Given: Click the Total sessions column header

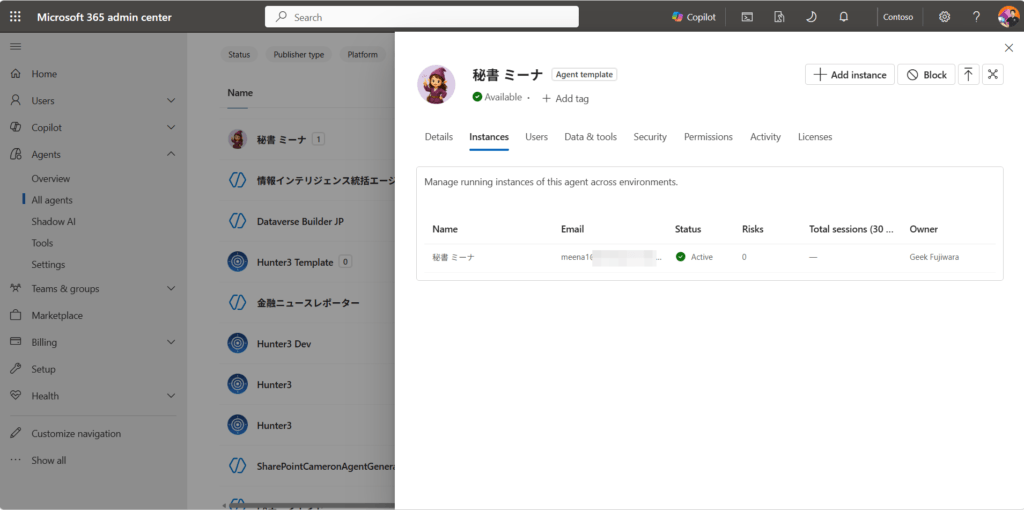Looking at the screenshot, I should pos(851,229).
